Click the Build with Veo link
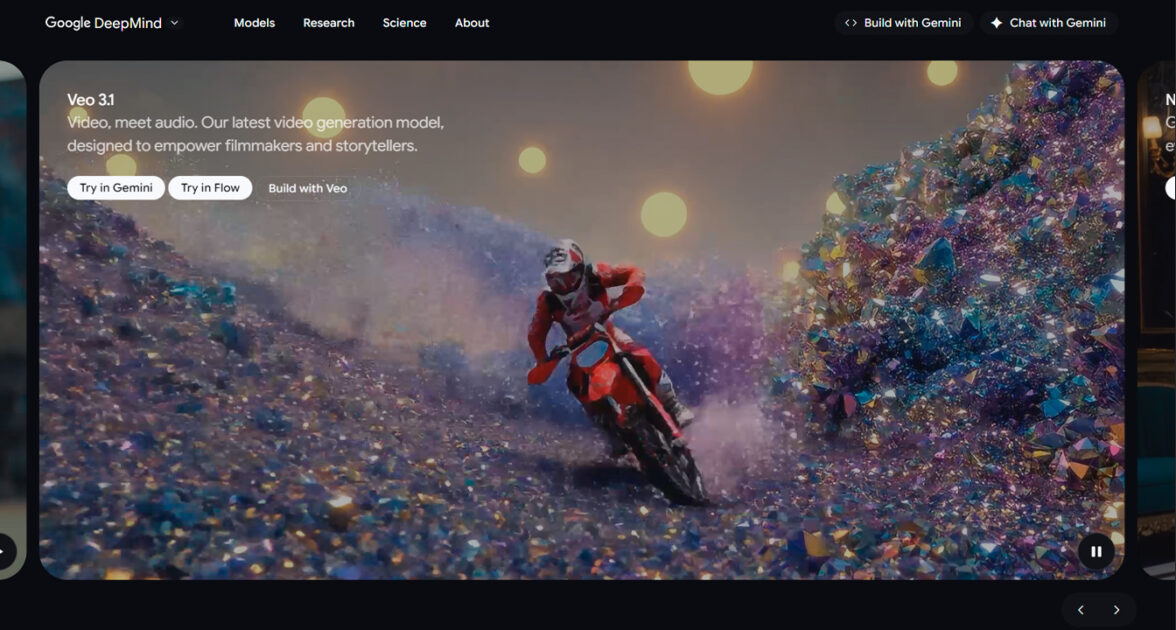1176x630 pixels. (x=308, y=188)
